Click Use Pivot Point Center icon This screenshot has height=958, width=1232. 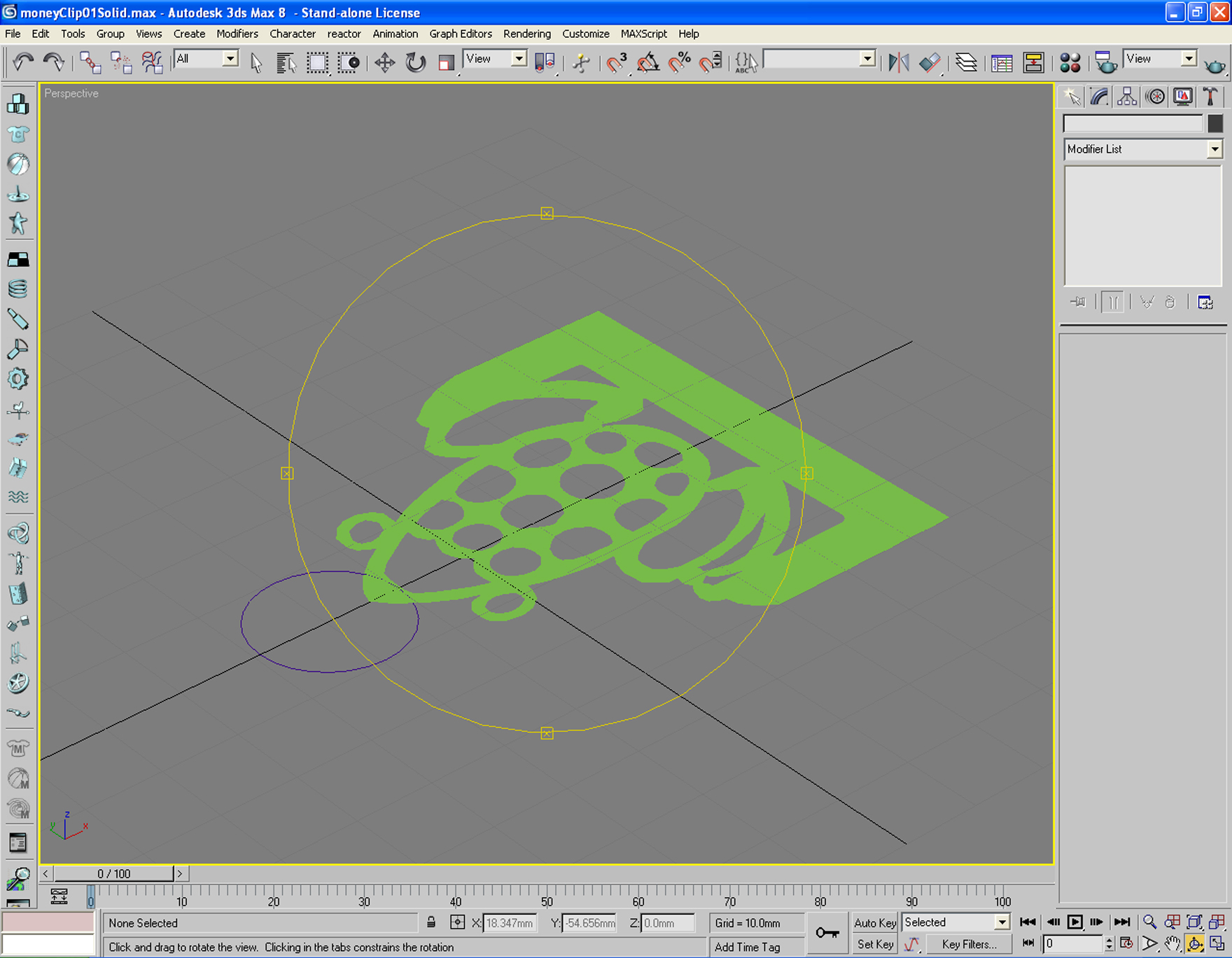[x=545, y=62]
